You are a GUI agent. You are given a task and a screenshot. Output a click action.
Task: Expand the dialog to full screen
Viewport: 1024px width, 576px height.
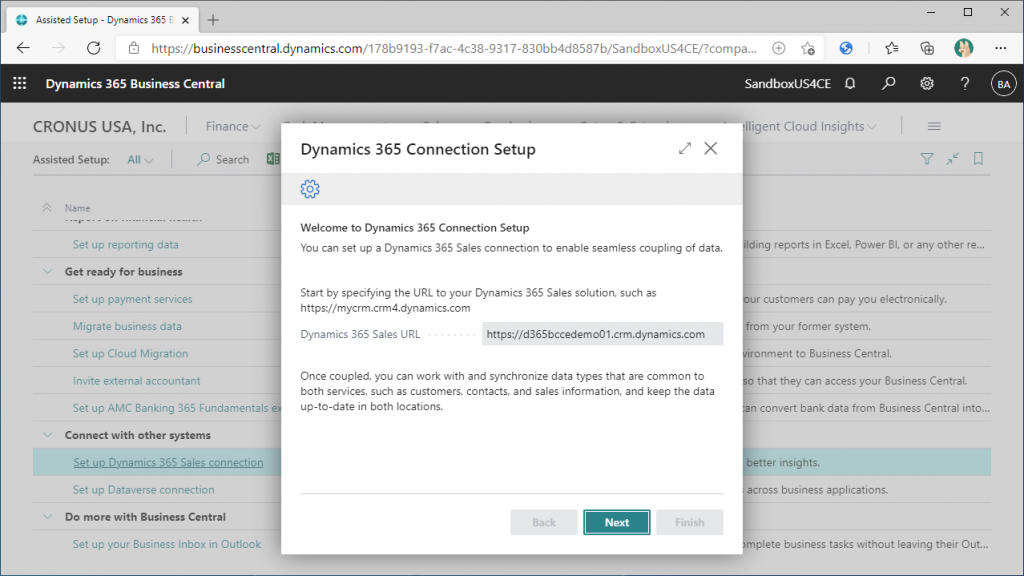pyautogui.click(x=684, y=149)
